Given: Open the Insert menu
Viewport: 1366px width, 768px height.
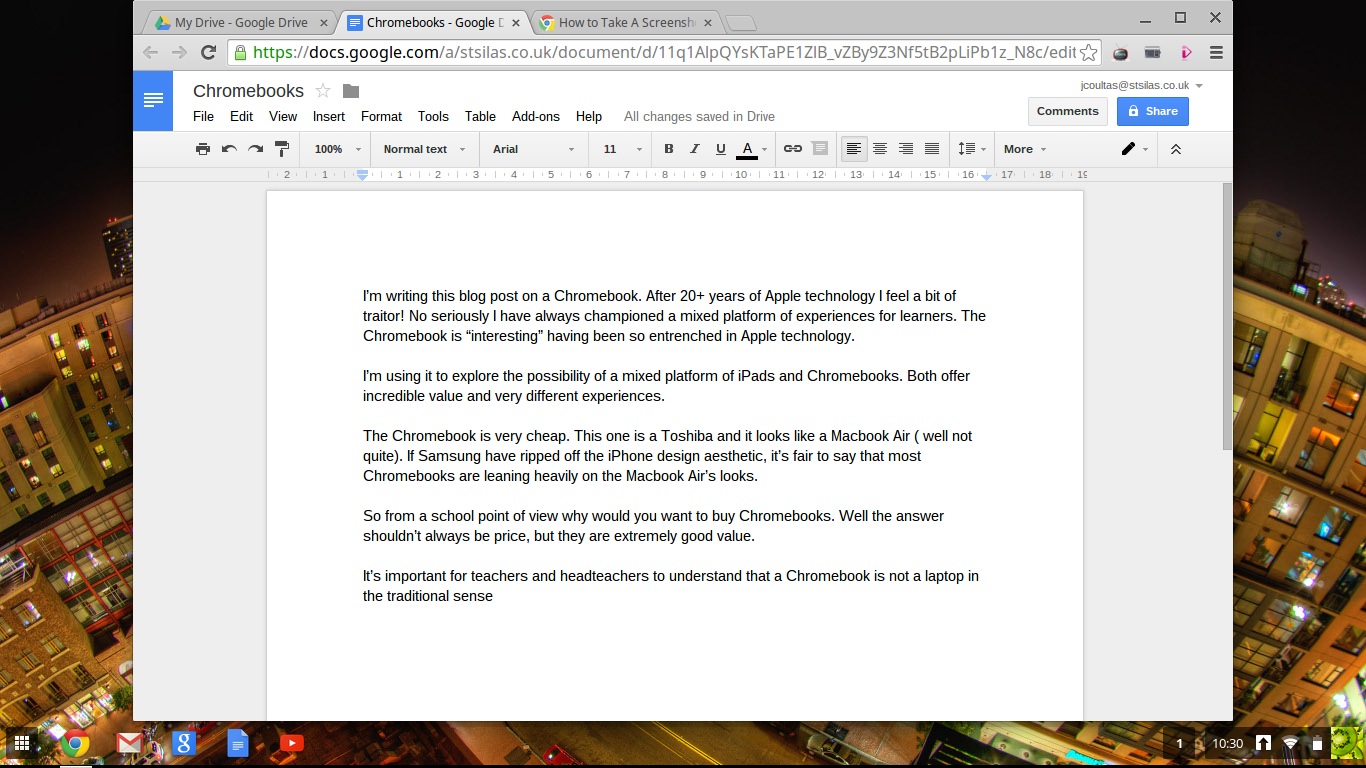Looking at the screenshot, I should [x=329, y=116].
